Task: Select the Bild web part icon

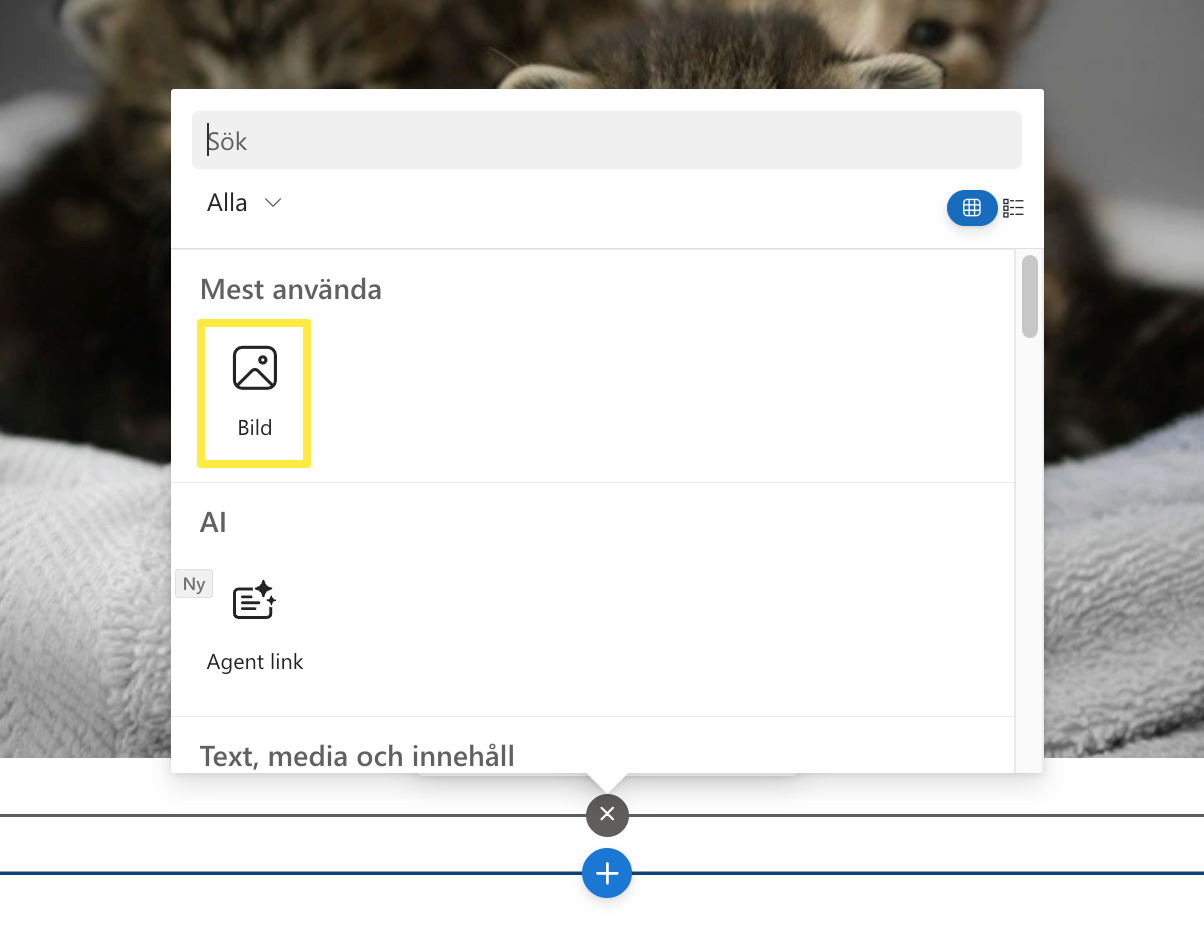Action: click(x=254, y=368)
